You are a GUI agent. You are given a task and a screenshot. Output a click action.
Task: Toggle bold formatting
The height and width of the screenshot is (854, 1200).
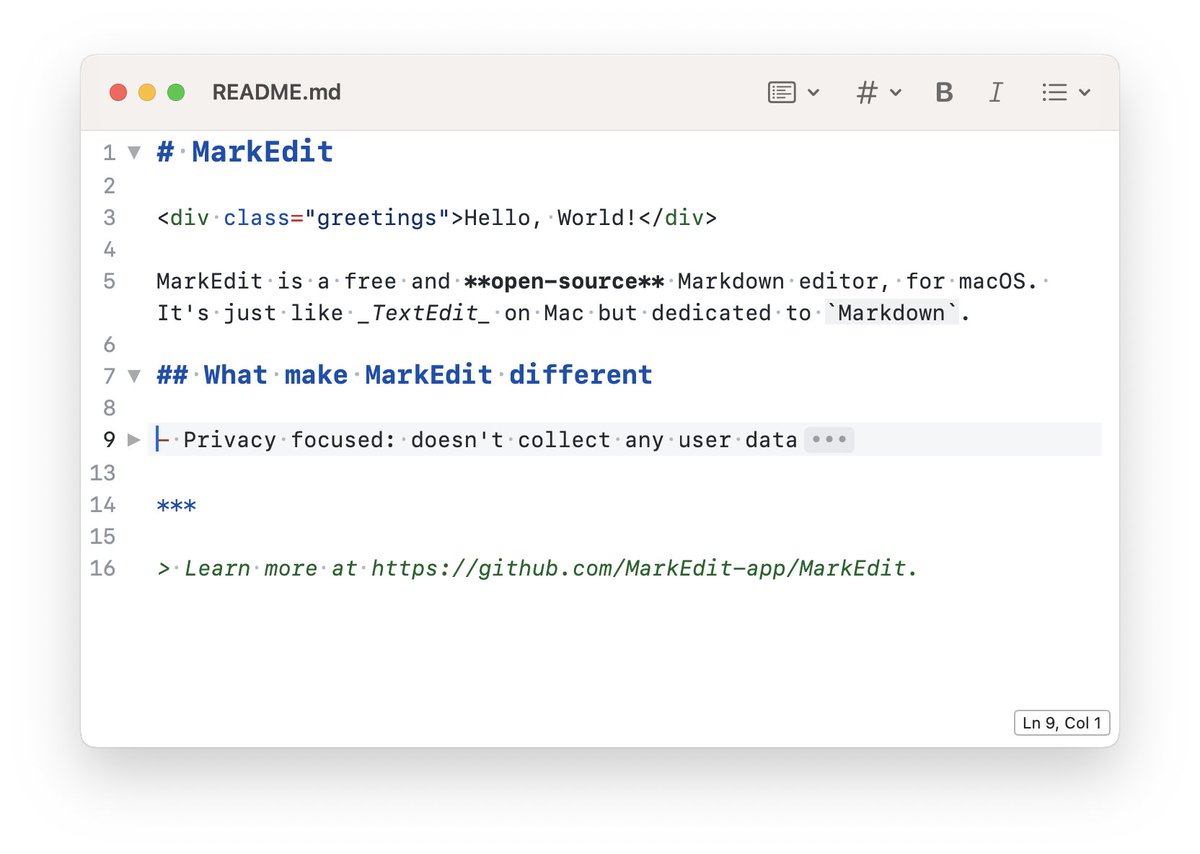click(944, 92)
